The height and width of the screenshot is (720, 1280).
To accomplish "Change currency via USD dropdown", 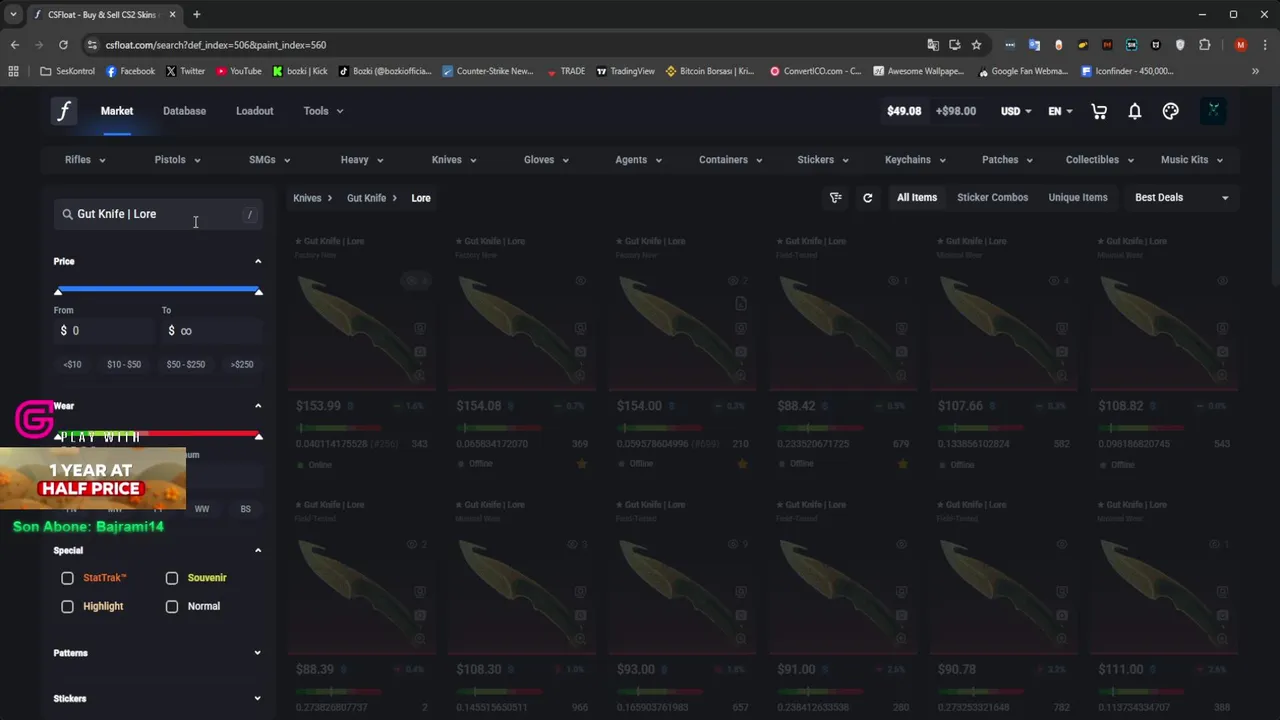I will [x=1016, y=111].
